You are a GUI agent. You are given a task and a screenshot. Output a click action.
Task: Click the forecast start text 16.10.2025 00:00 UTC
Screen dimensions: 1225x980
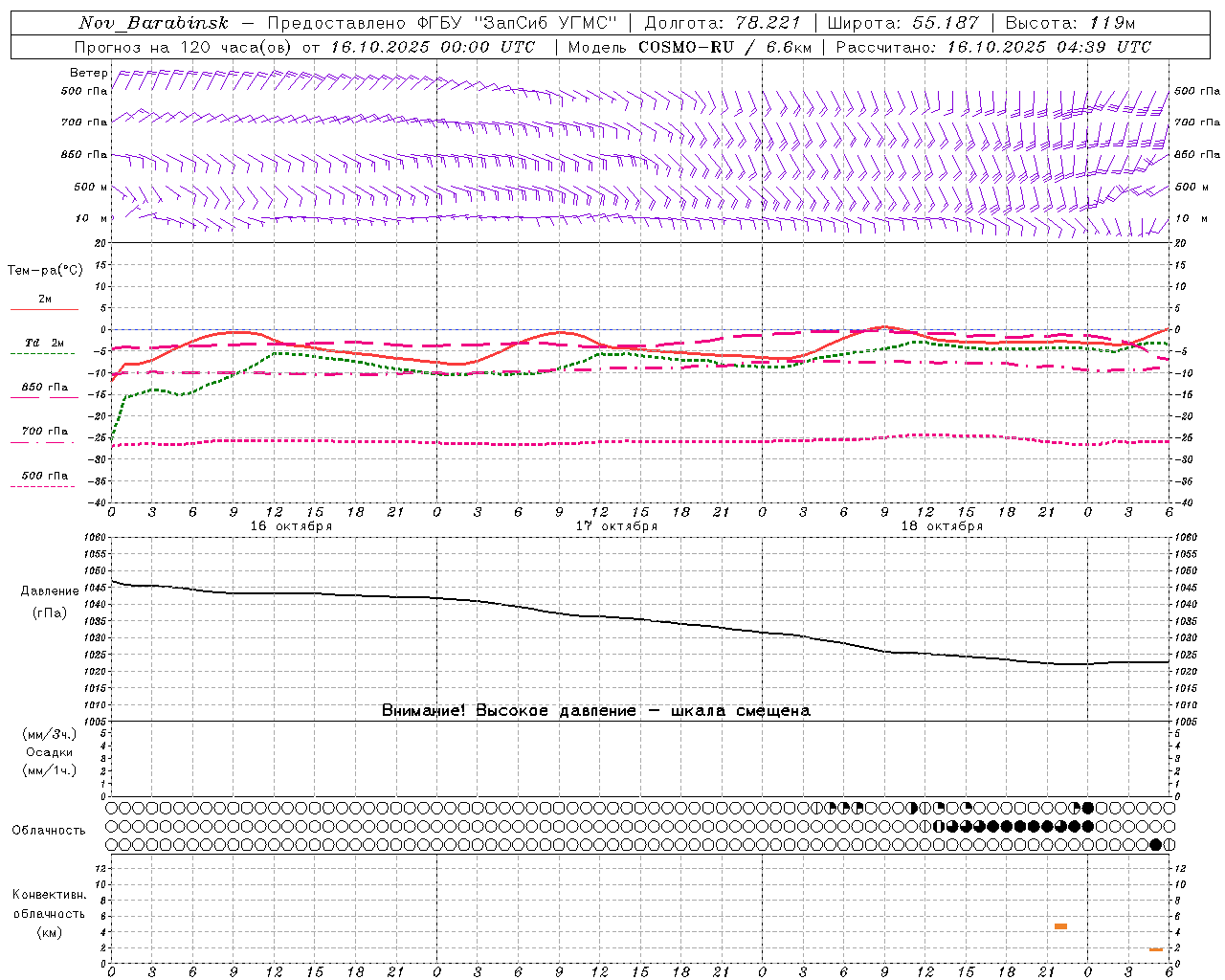click(434, 47)
